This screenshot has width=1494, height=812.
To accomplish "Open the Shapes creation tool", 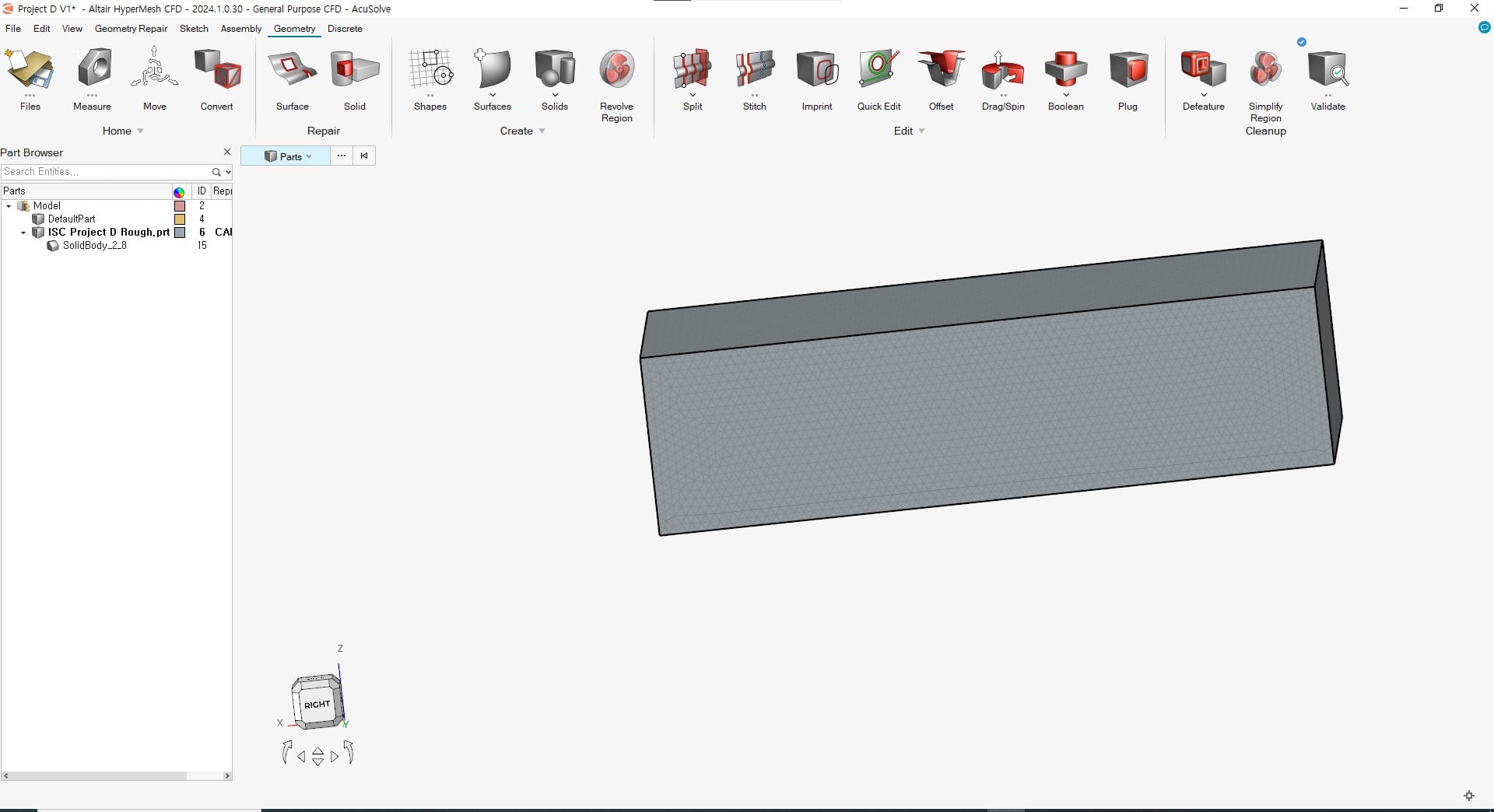I will [430, 78].
